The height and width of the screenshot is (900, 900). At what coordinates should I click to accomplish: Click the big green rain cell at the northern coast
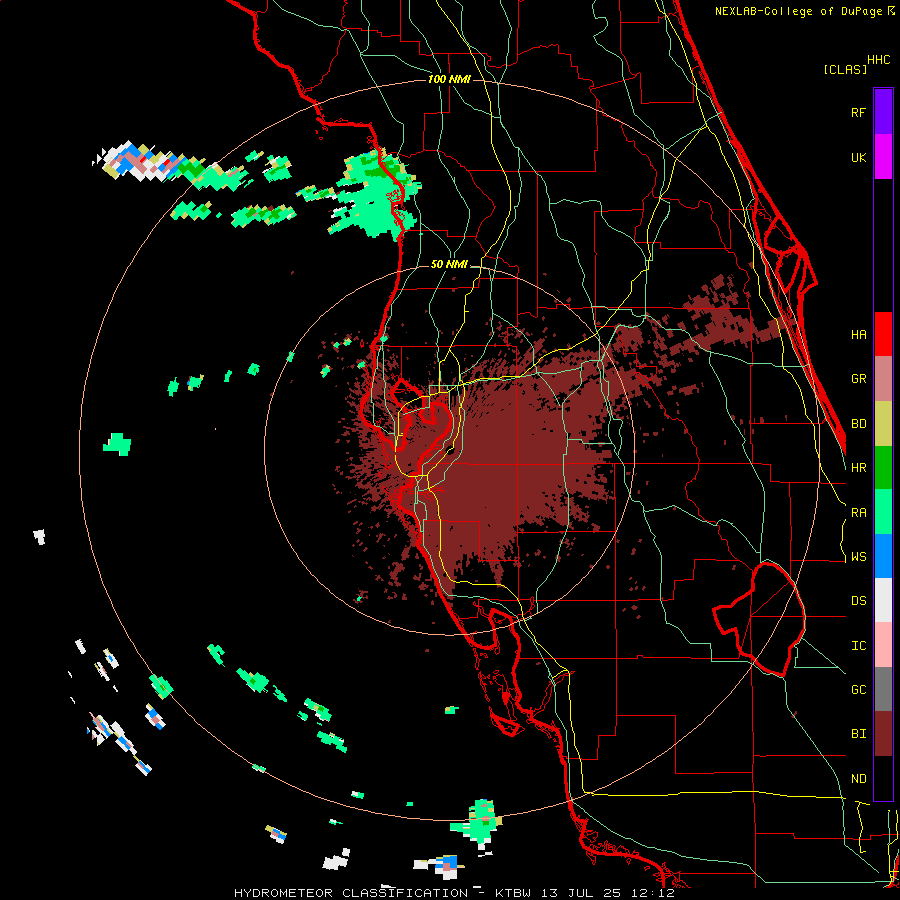click(376, 194)
